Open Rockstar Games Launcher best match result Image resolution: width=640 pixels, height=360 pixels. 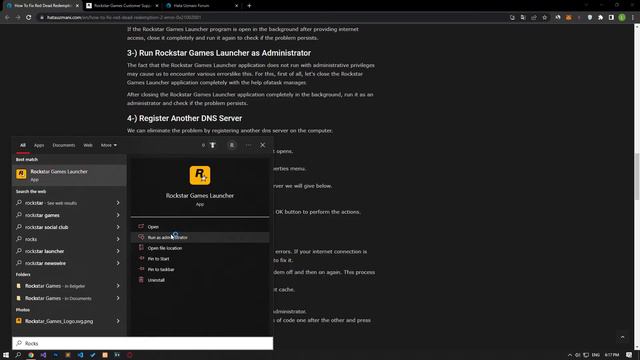click(x=69, y=175)
